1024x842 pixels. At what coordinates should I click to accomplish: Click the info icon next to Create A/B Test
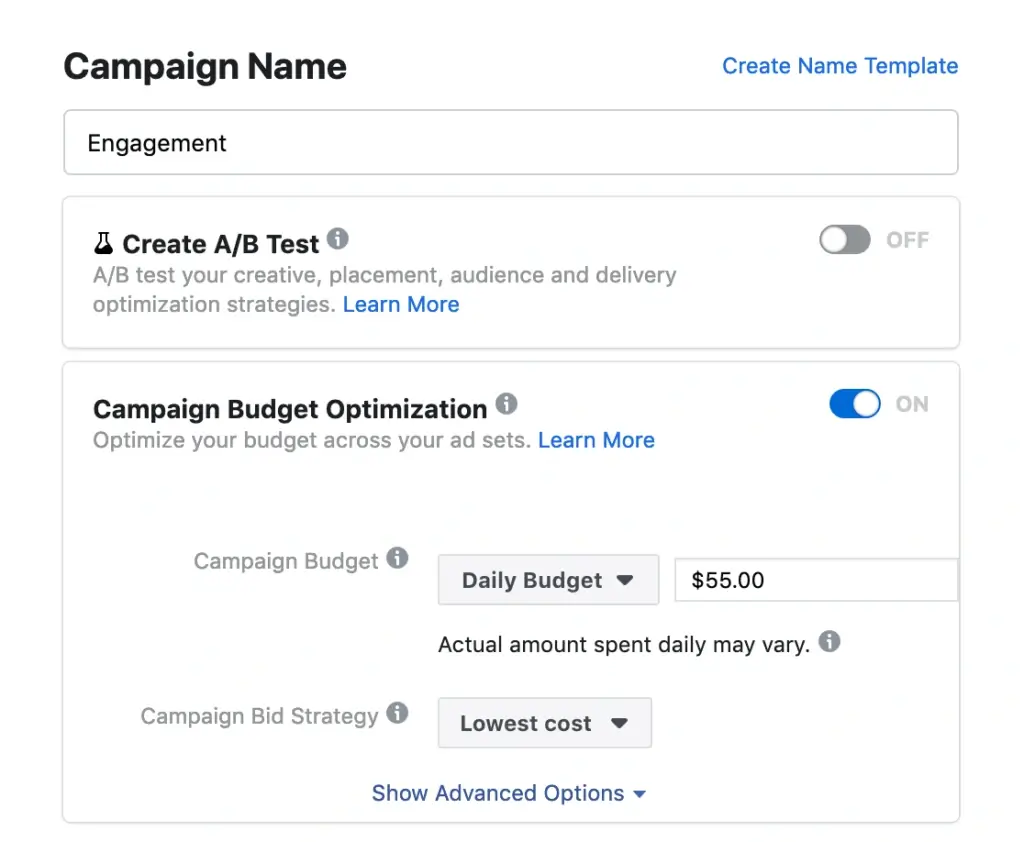(x=337, y=239)
